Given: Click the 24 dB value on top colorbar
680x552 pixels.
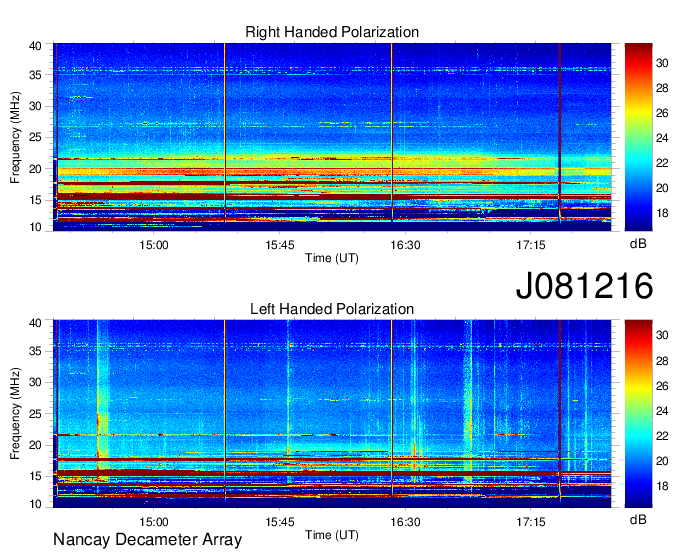Looking at the screenshot, I should [662, 138].
